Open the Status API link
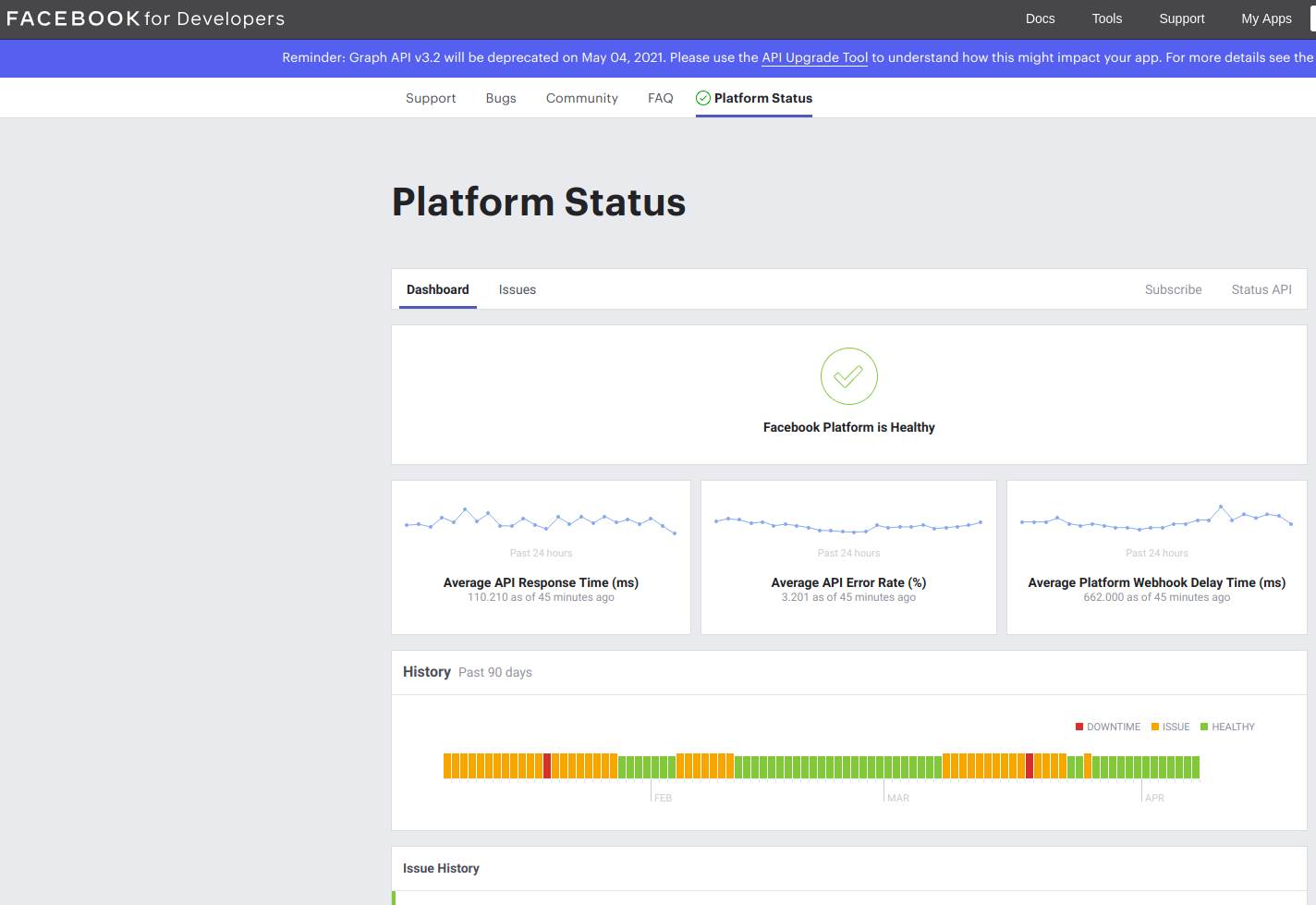Viewport: 1316px width, 905px height. coord(1261,289)
